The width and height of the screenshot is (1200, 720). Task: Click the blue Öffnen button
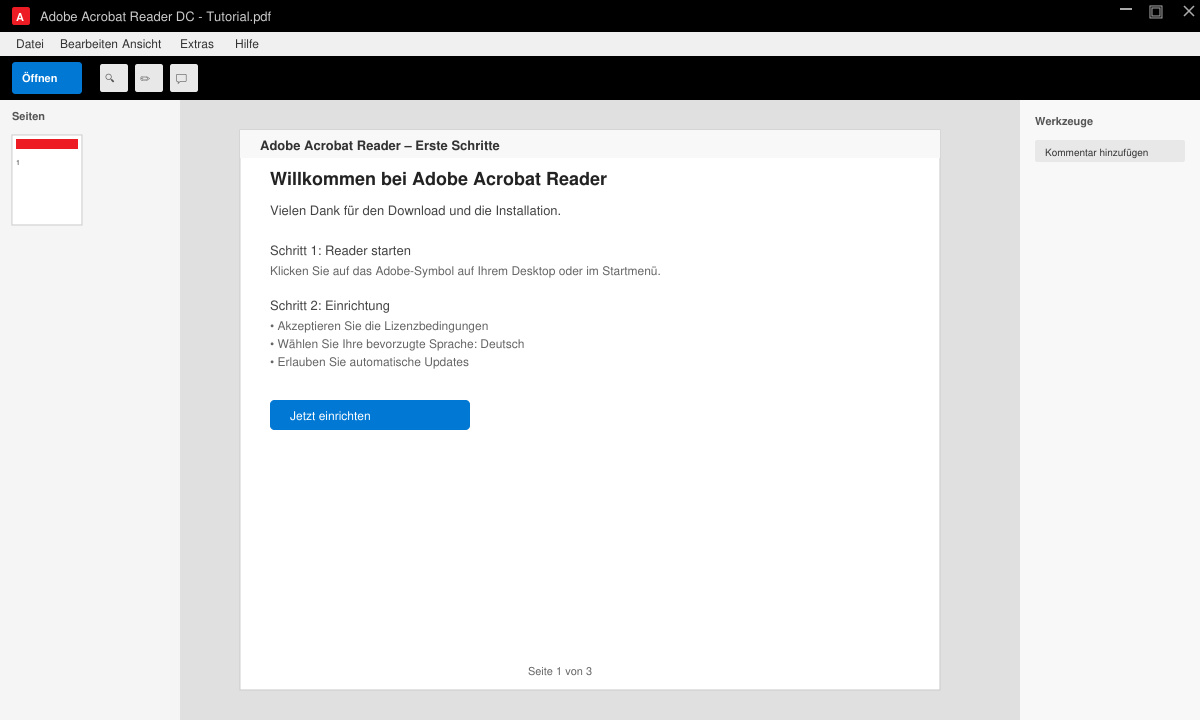[x=47, y=78]
